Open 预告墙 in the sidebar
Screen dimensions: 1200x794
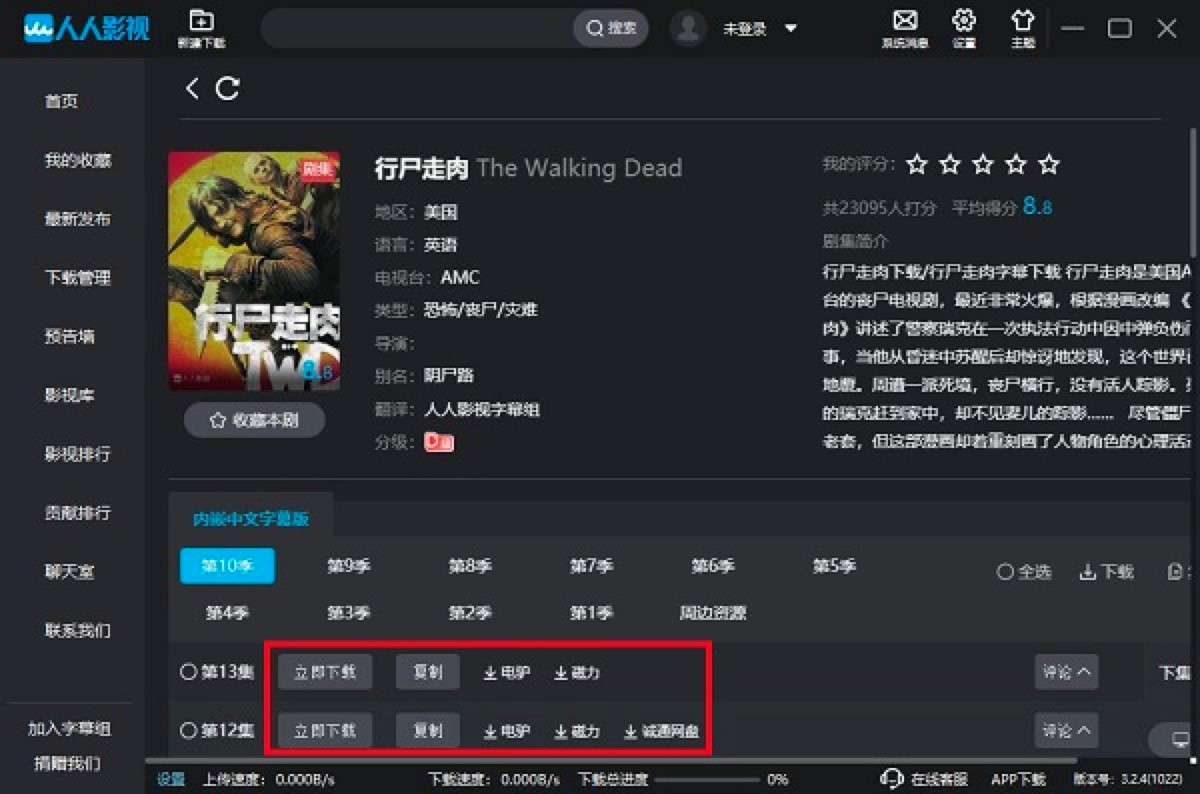tap(69, 336)
